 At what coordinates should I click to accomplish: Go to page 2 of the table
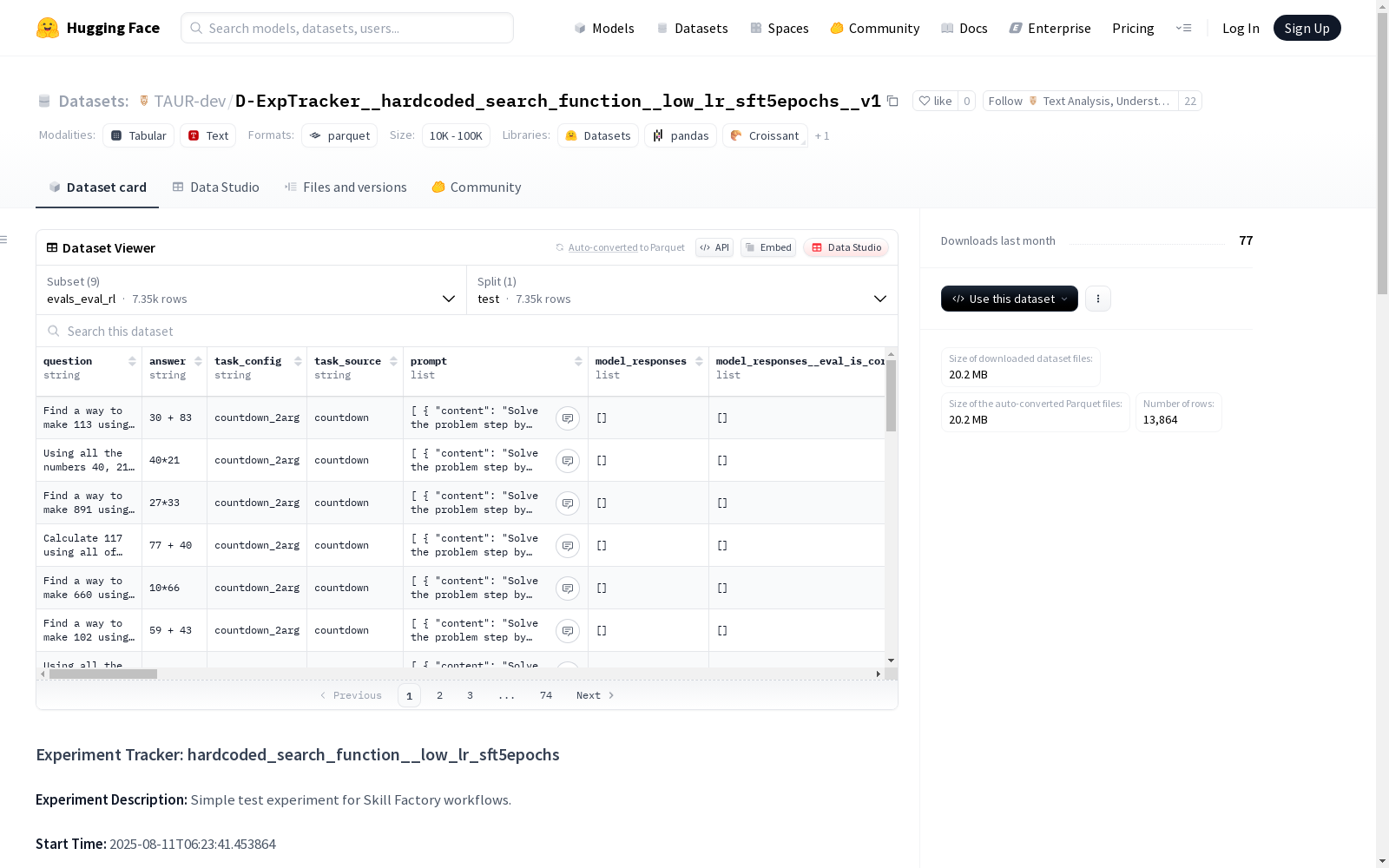[x=440, y=695]
